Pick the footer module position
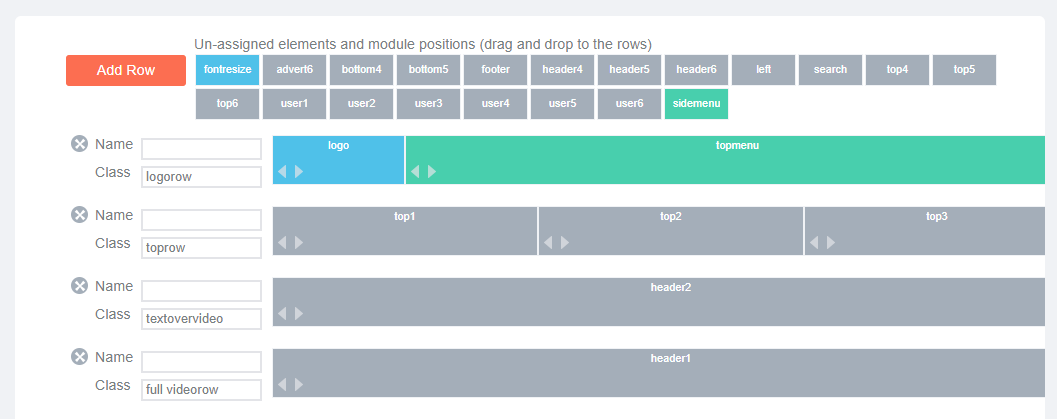 495,70
